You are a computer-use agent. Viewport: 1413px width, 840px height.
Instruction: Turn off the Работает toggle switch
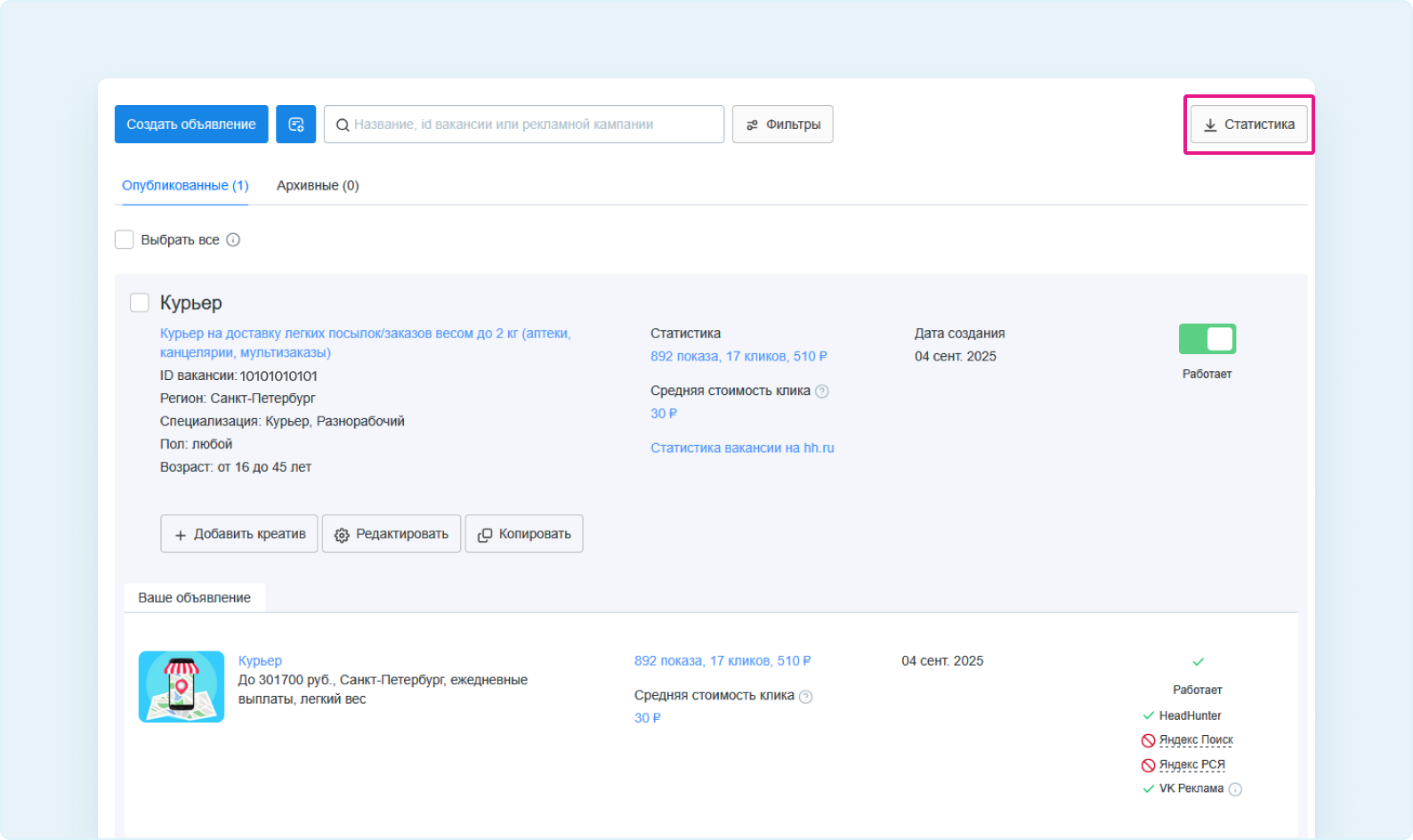(x=1207, y=339)
